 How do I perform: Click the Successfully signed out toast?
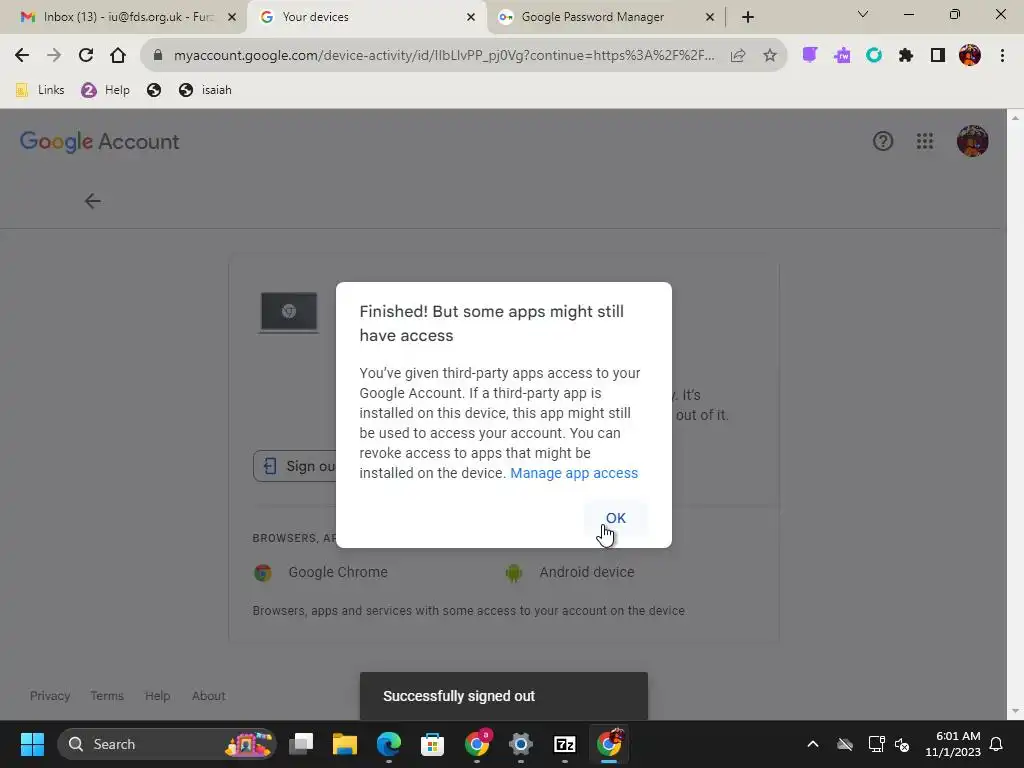point(504,696)
